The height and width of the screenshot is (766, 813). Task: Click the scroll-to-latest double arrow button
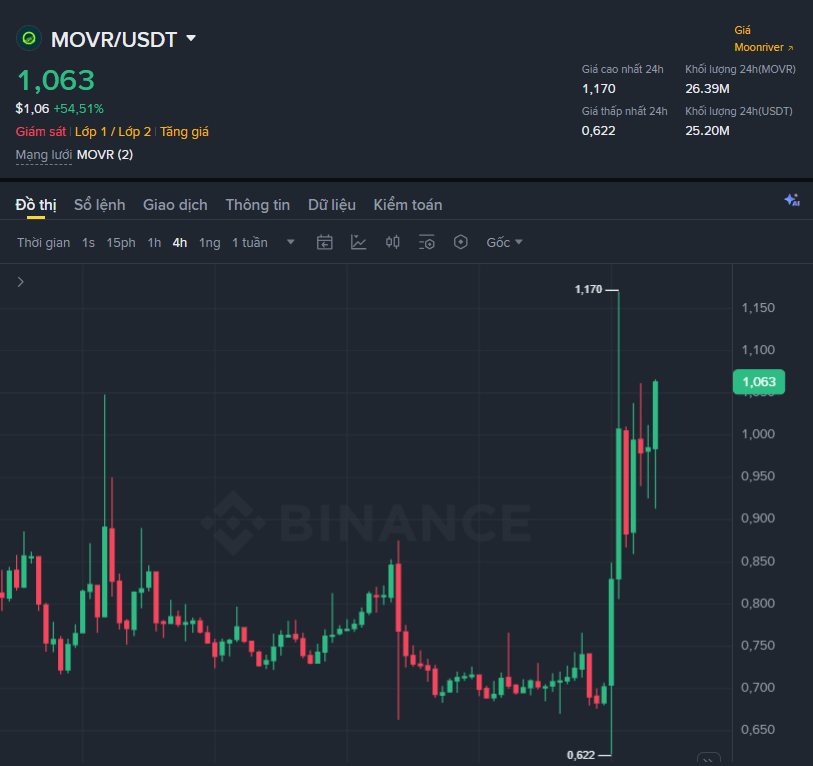click(x=708, y=759)
